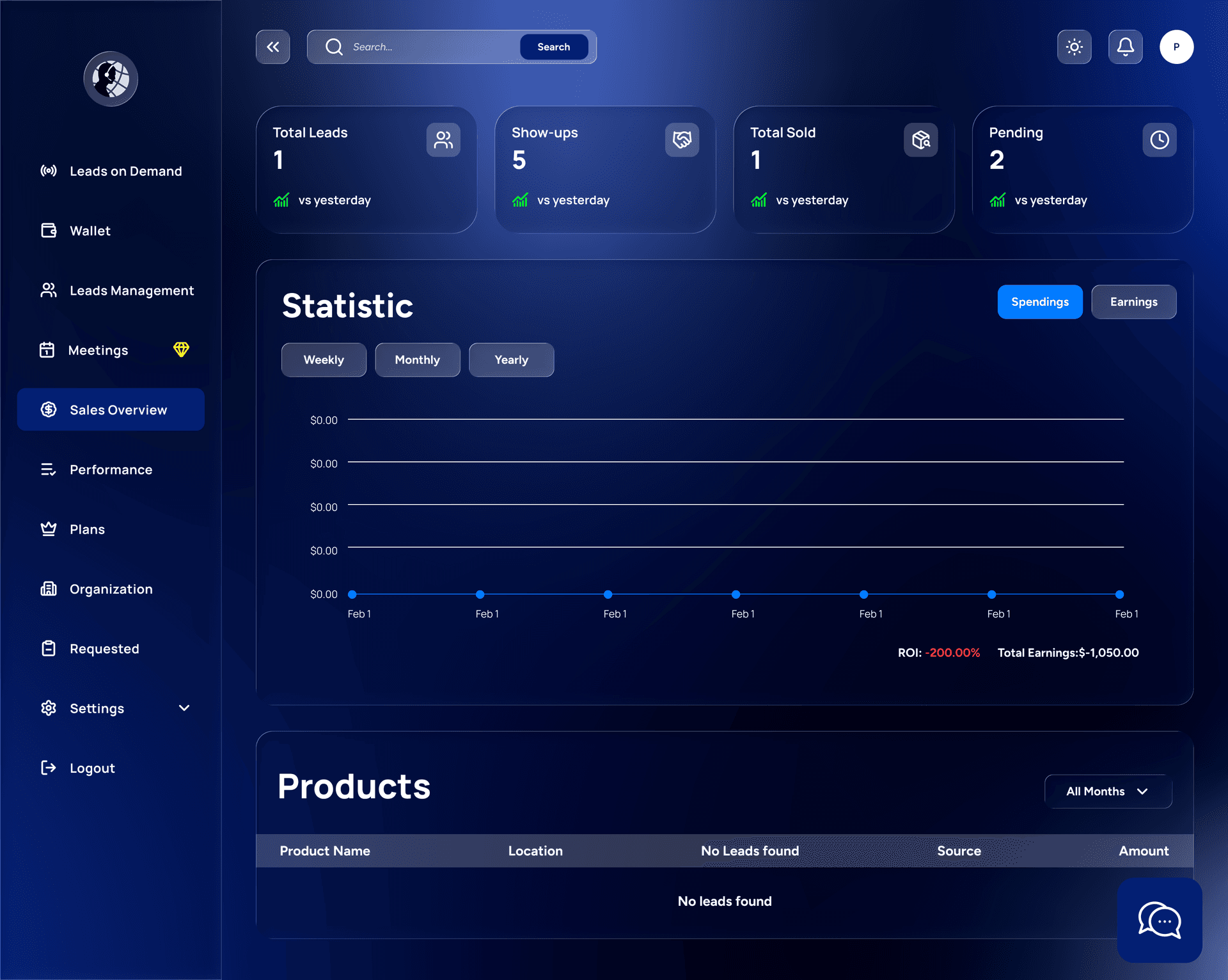Click Logout at the sidebar bottom
The height and width of the screenshot is (980, 1228).
point(91,768)
